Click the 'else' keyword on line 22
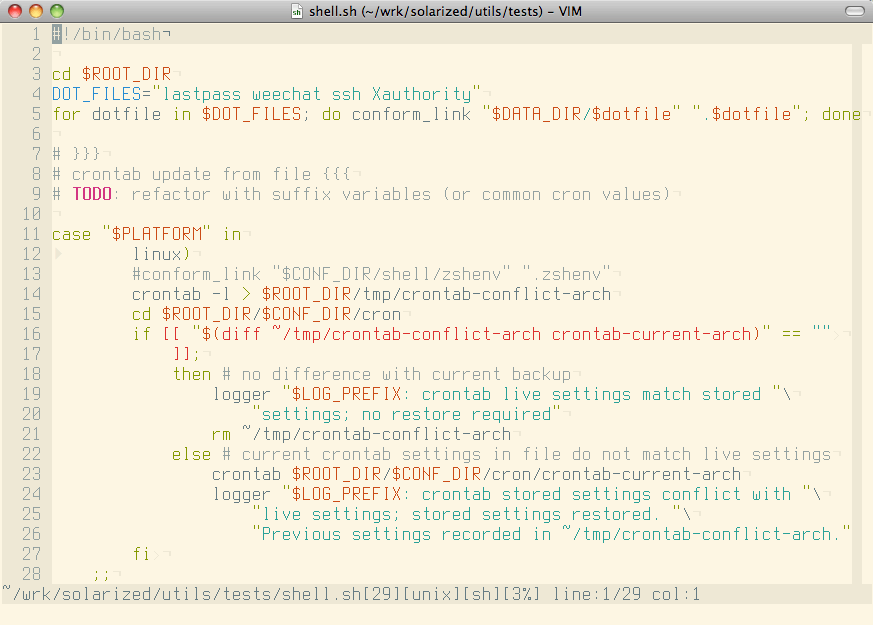Screen dimensions: 873x625 [x=191, y=454]
